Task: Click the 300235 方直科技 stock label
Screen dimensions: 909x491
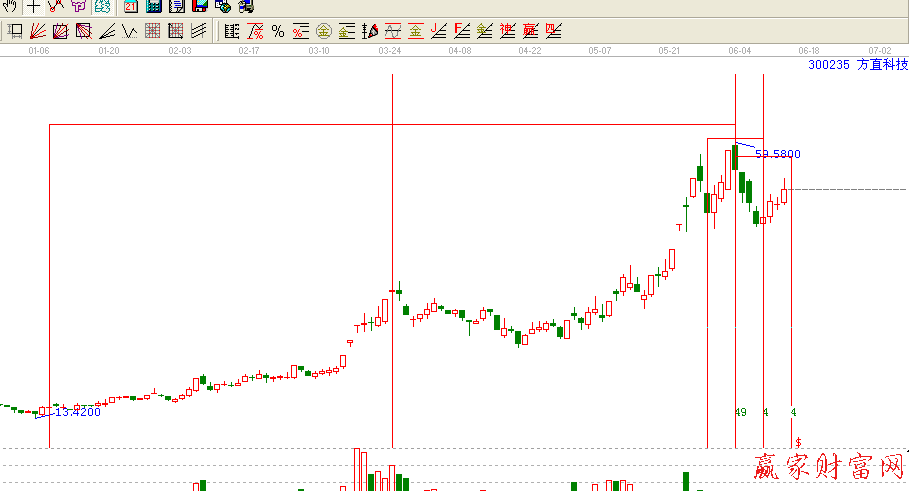Action: (857, 64)
